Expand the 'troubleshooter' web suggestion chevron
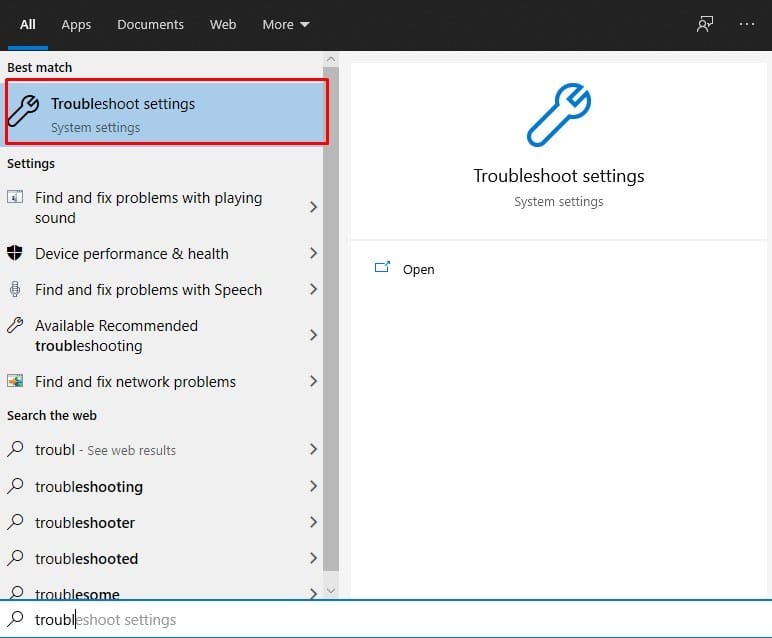772x638 pixels. click(313, 522)
